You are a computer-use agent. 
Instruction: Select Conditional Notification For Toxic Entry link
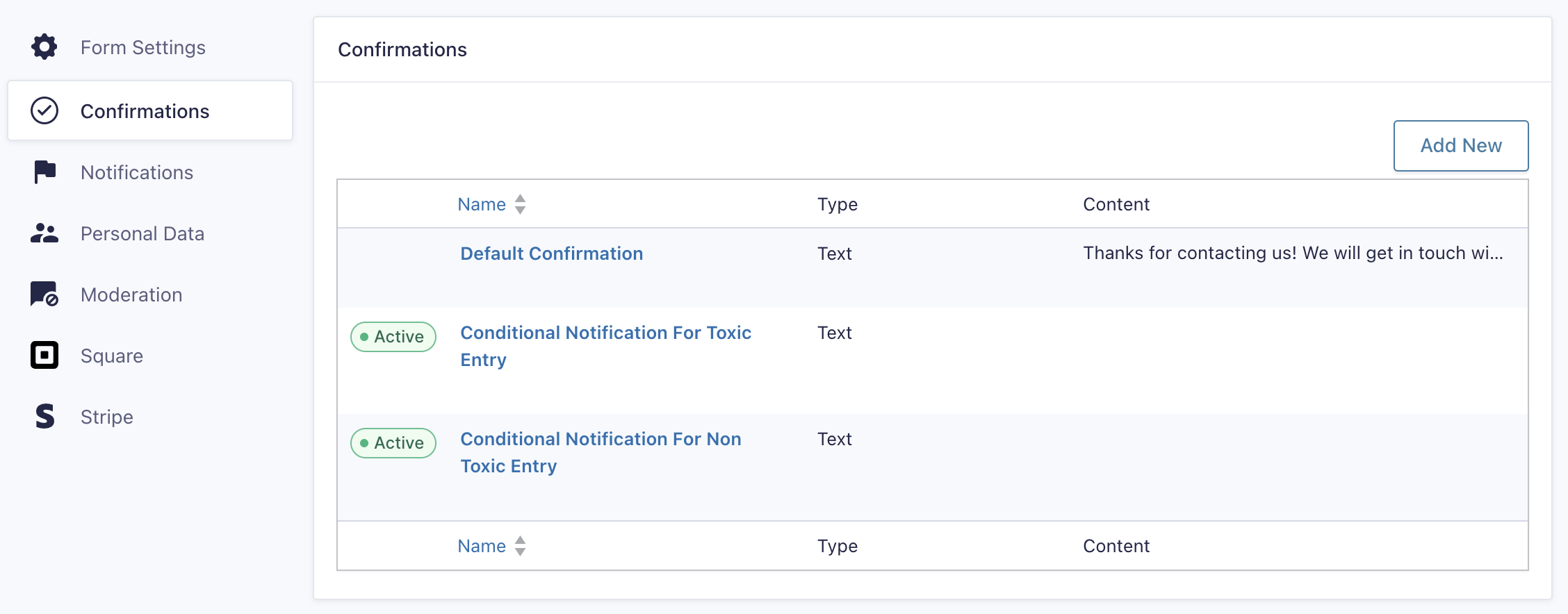[x=605, y=346]
